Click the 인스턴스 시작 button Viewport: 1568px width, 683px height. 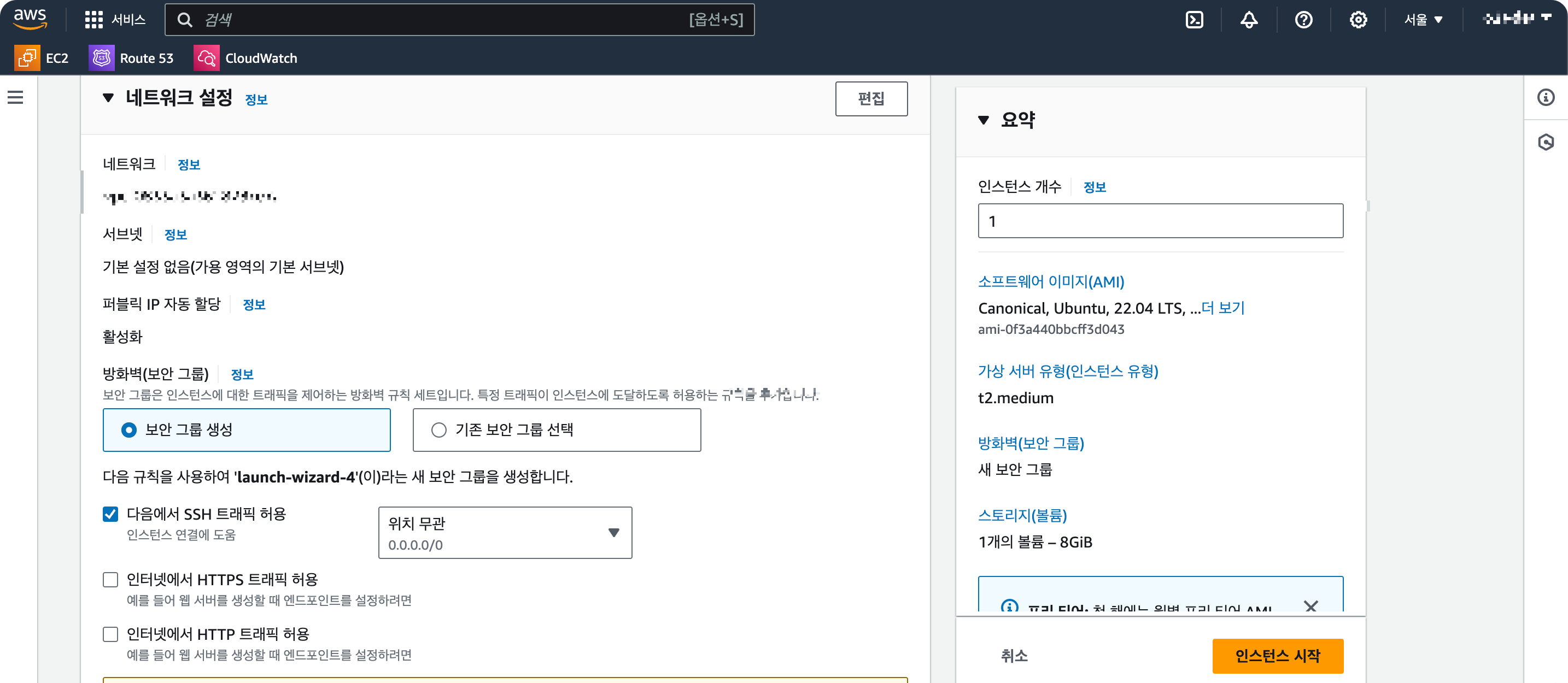point(1277,656)
